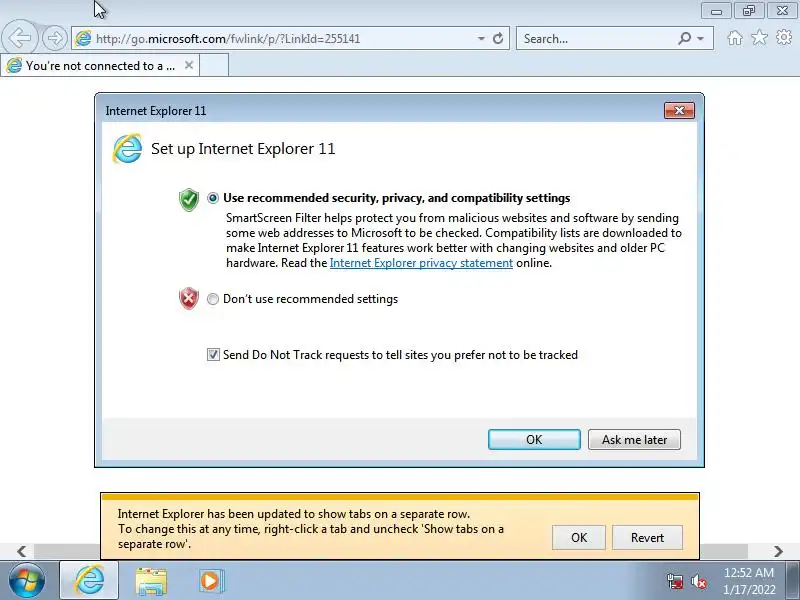800x600 pixels.
Task: Open search provider dropdown arrow
Action: click(701, 39)
